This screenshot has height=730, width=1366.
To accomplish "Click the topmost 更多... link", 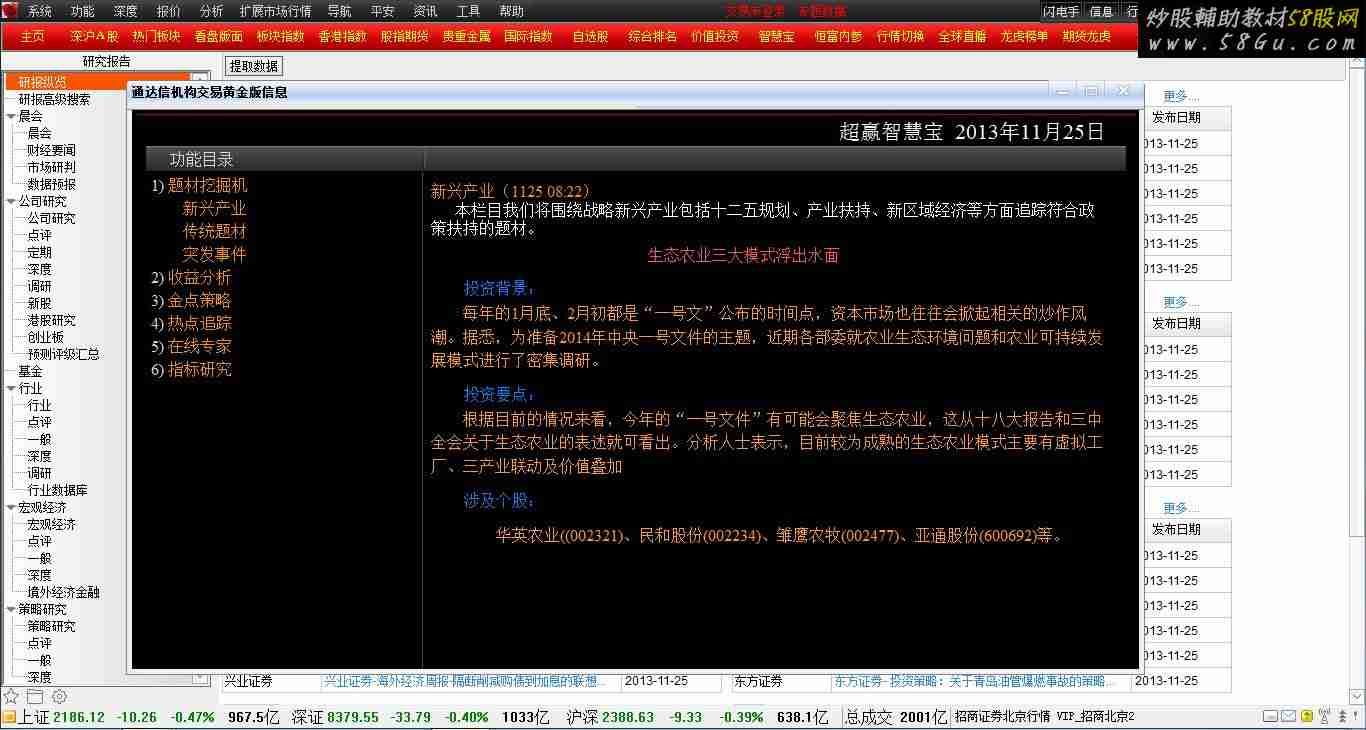I will point(1181,97).
